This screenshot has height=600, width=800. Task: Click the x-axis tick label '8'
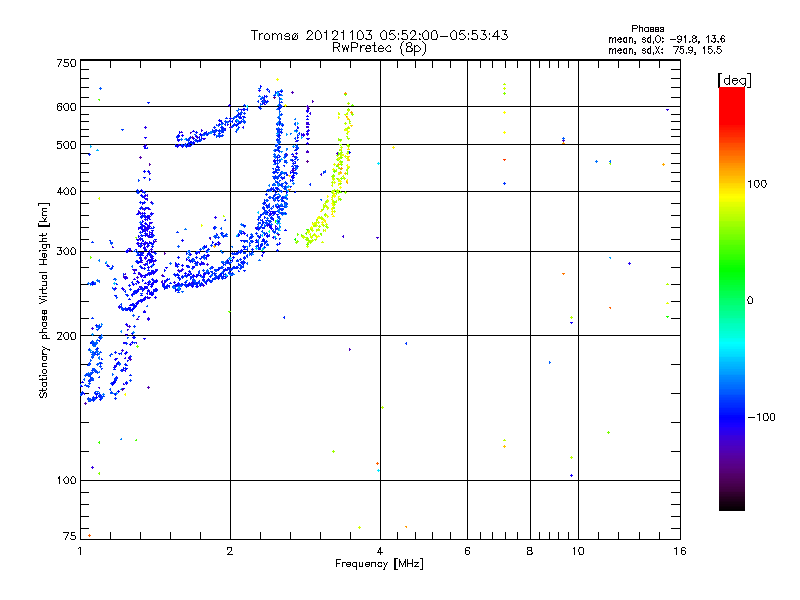pyautogui.click(x=530, y=551)
